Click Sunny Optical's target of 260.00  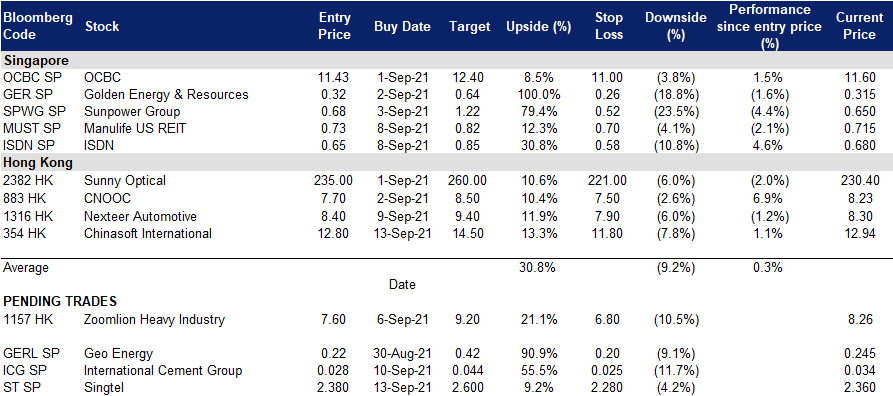pos(468,181)
